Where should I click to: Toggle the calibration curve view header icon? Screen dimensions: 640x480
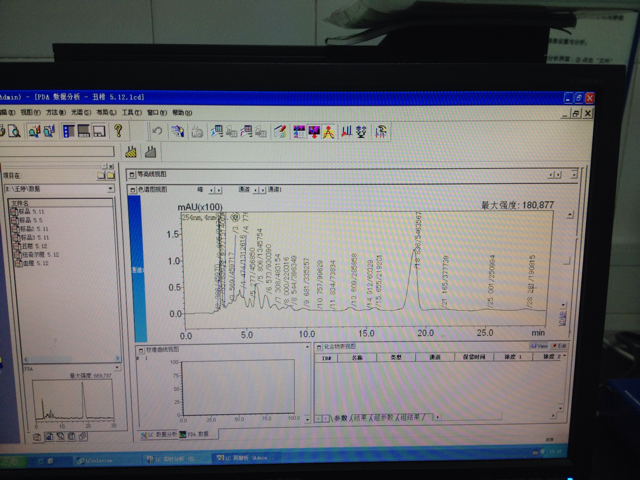[x=141, y=350]
